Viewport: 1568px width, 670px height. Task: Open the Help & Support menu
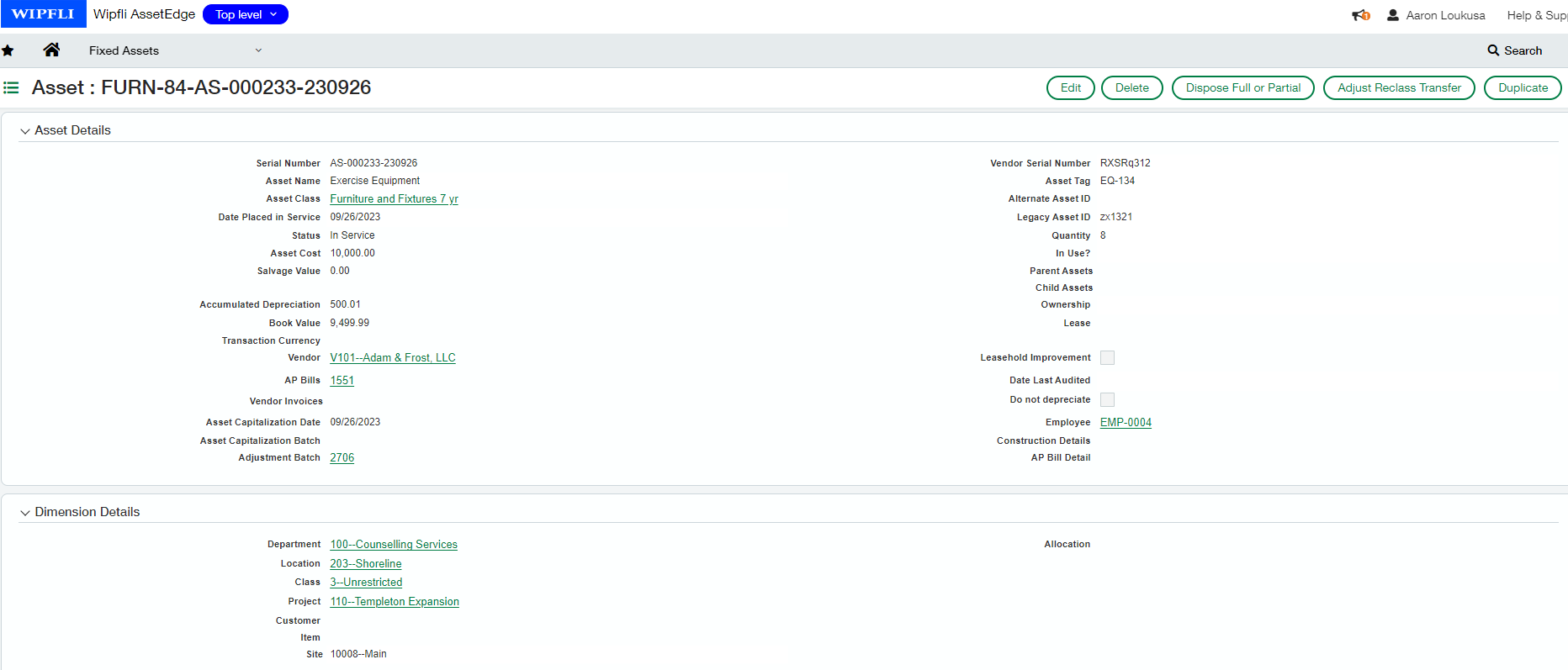pyautogui.click(x=1536, y=15)
